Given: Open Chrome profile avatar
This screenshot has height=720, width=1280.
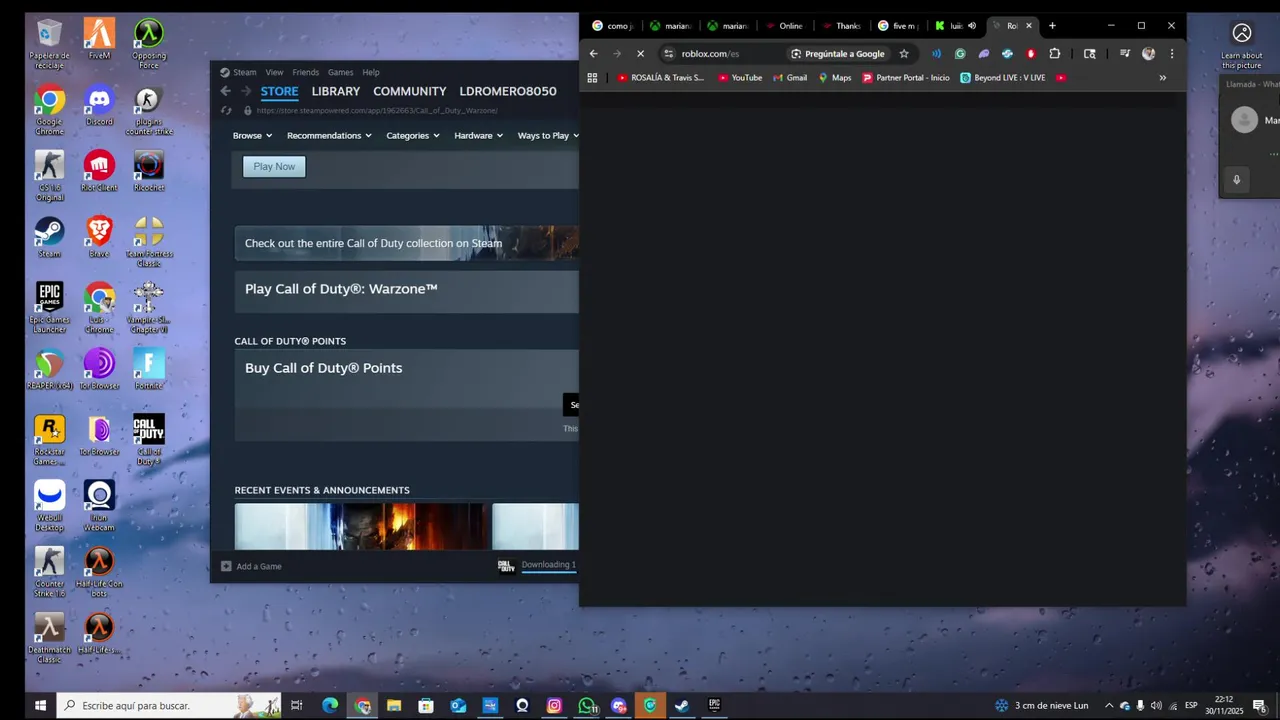Looking at the screenshot, I should click(1148, 54).
